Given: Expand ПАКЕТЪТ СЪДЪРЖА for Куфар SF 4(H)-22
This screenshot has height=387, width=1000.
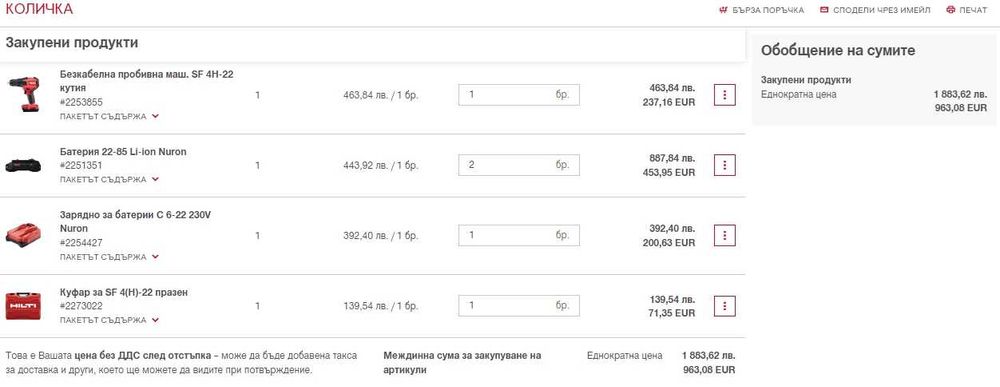Looking at the screenshot, I should coord(109,320).
